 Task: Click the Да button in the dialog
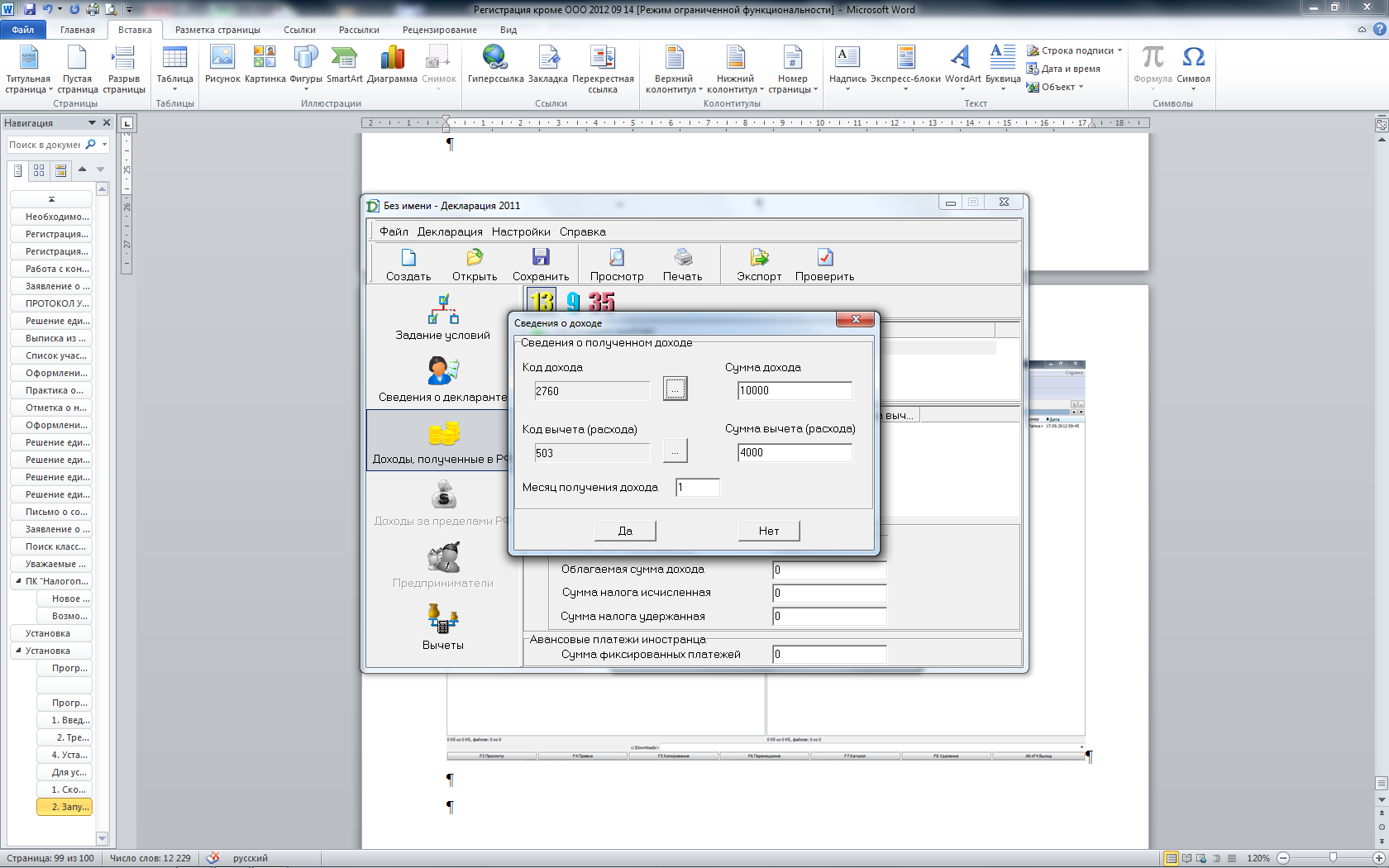(x=625, y=531)
